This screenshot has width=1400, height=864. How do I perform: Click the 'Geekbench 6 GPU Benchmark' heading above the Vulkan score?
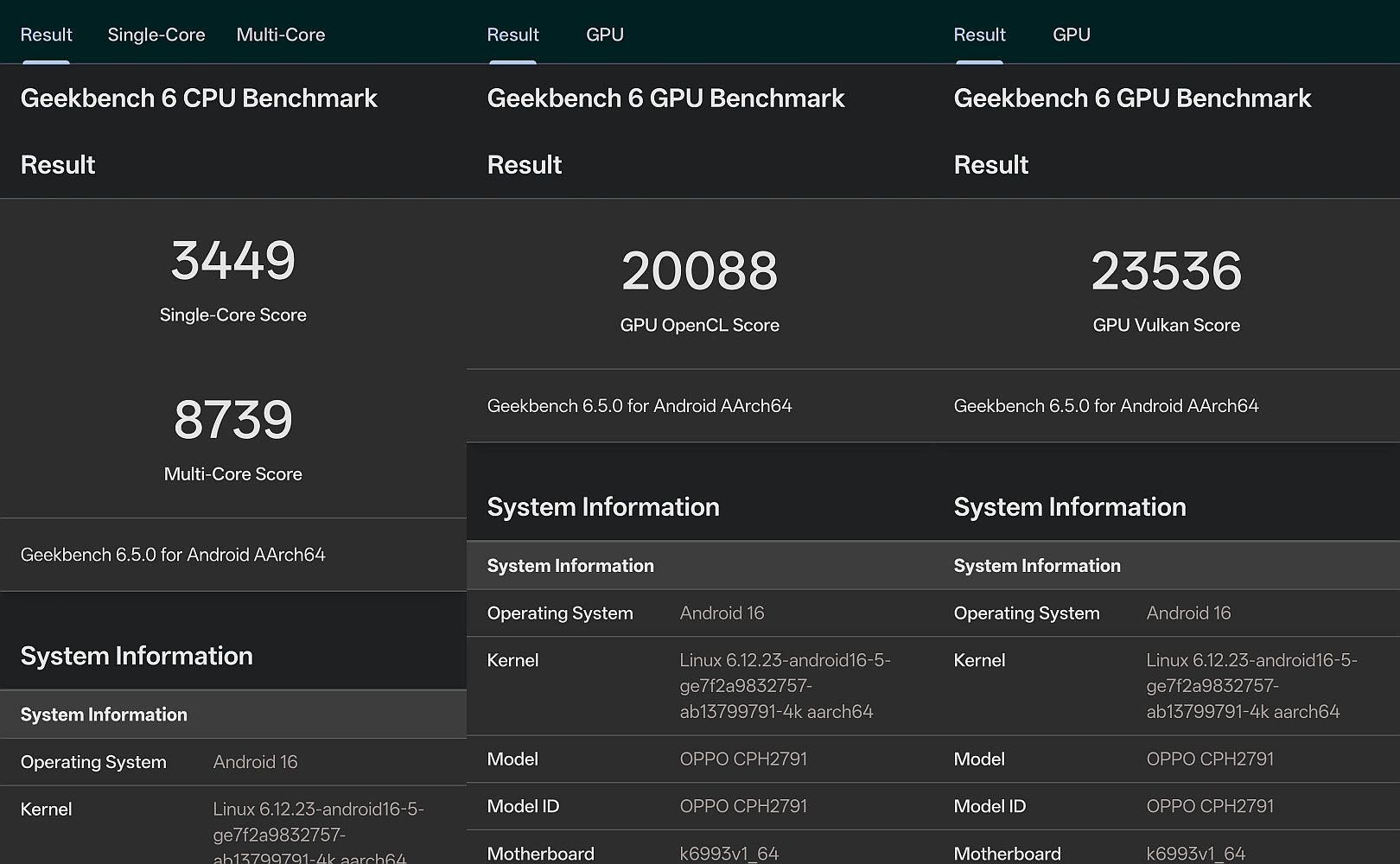[1132, 98]
